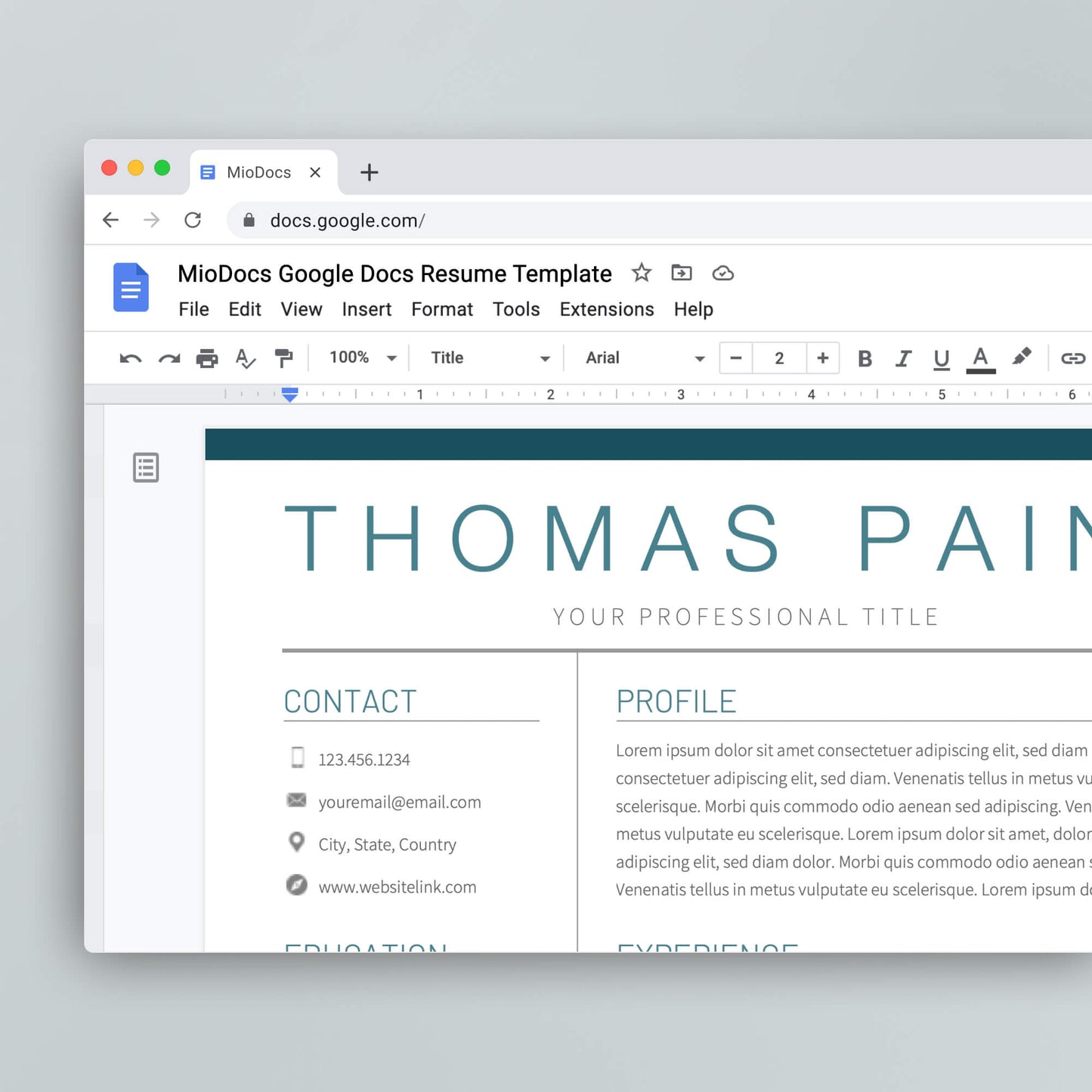
Task: Click the Undo arrow icon
Action: click(131, 358)
